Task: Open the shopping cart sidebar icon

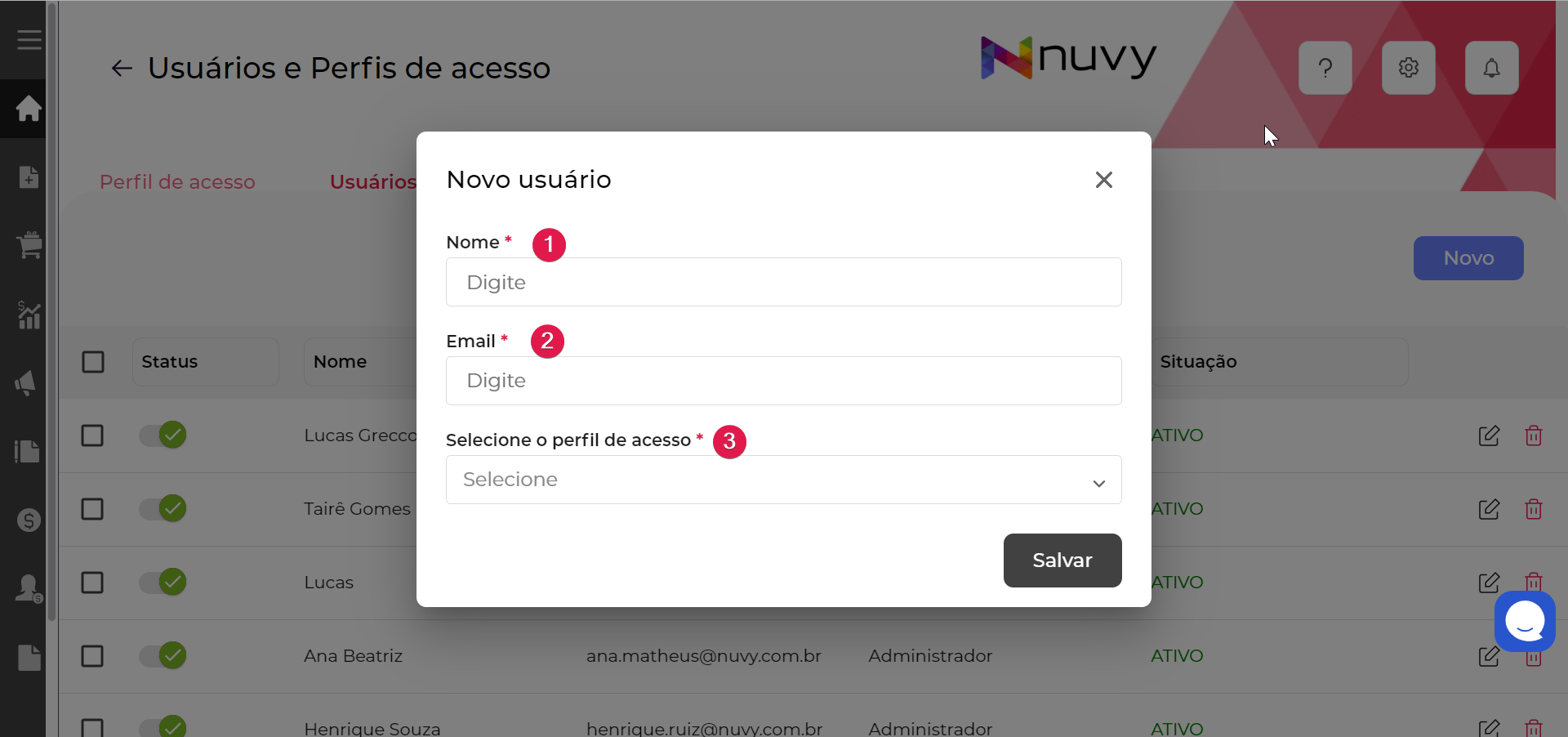Action: coord(29,244)
